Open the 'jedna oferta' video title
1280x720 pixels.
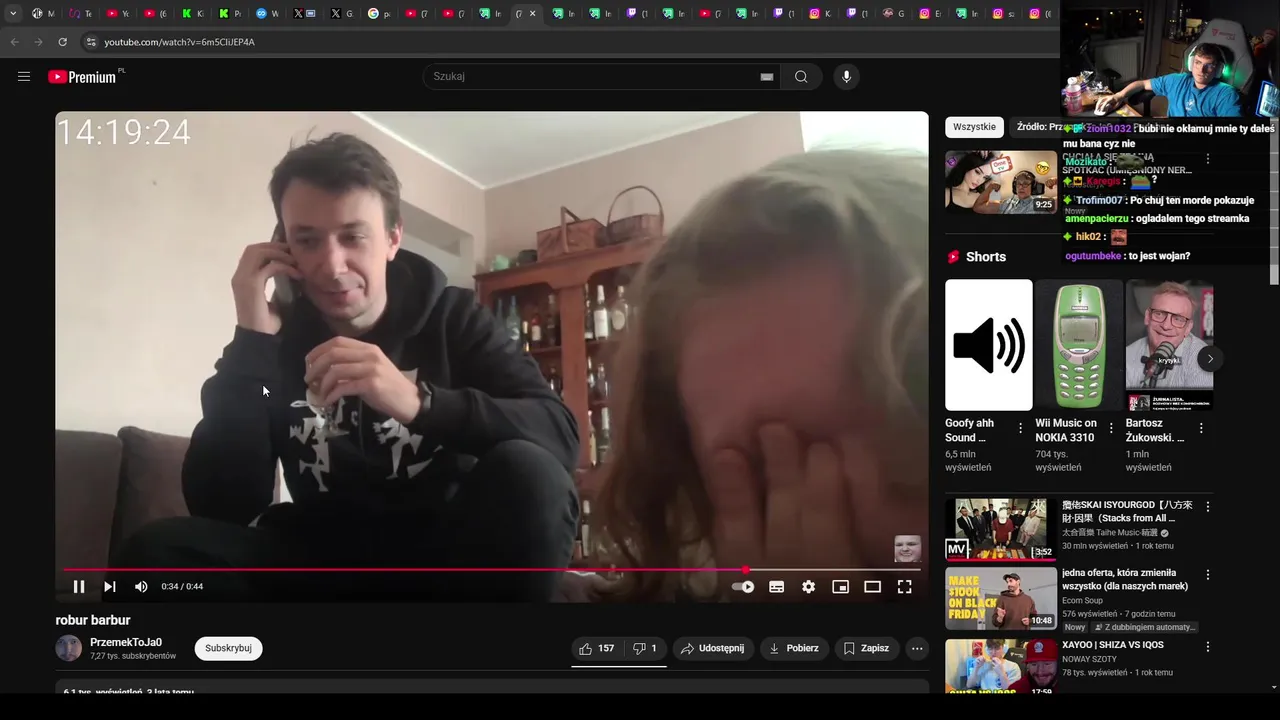coord(1125,580)
